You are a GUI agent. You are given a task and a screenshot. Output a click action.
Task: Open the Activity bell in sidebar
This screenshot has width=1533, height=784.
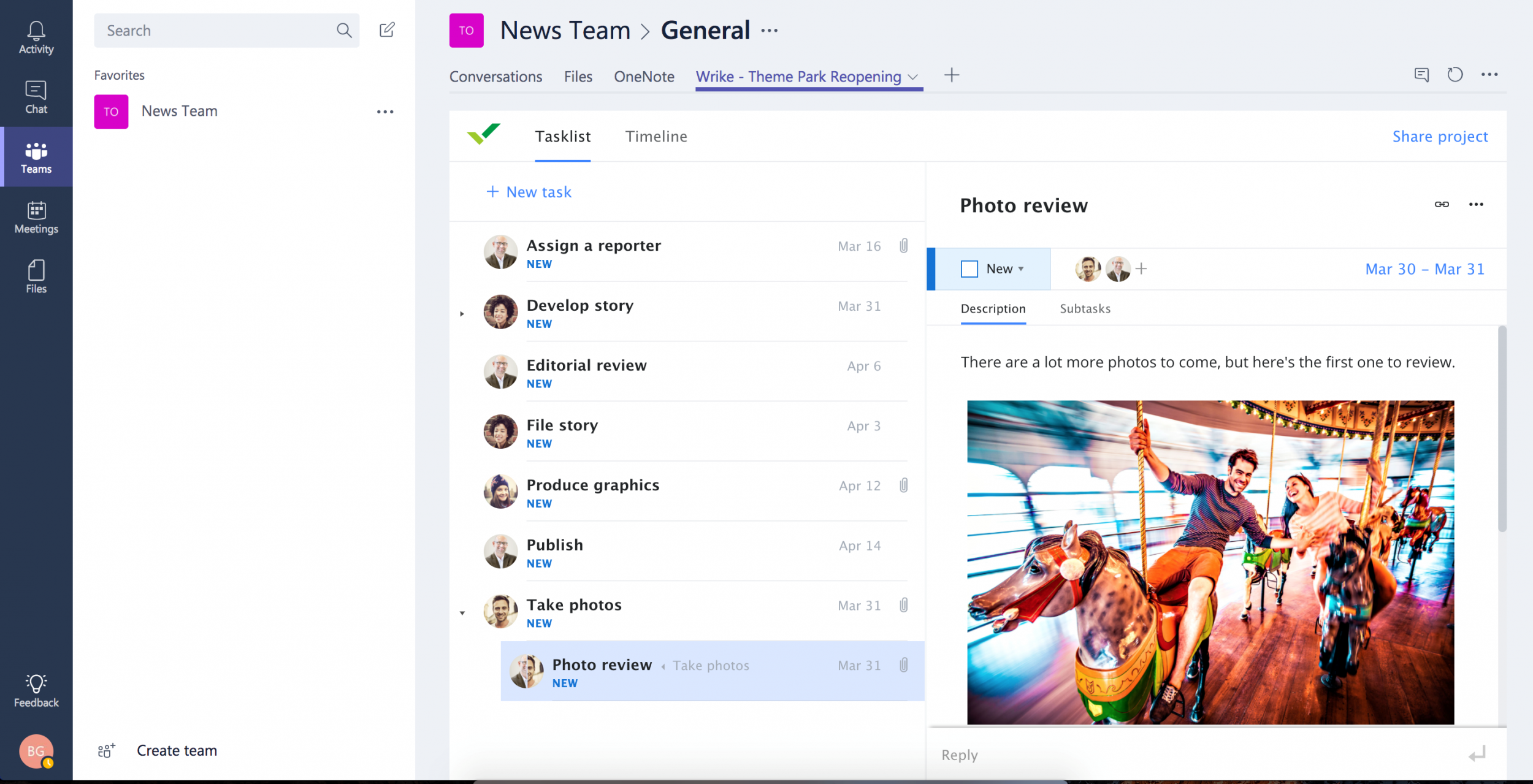[36, 37]
